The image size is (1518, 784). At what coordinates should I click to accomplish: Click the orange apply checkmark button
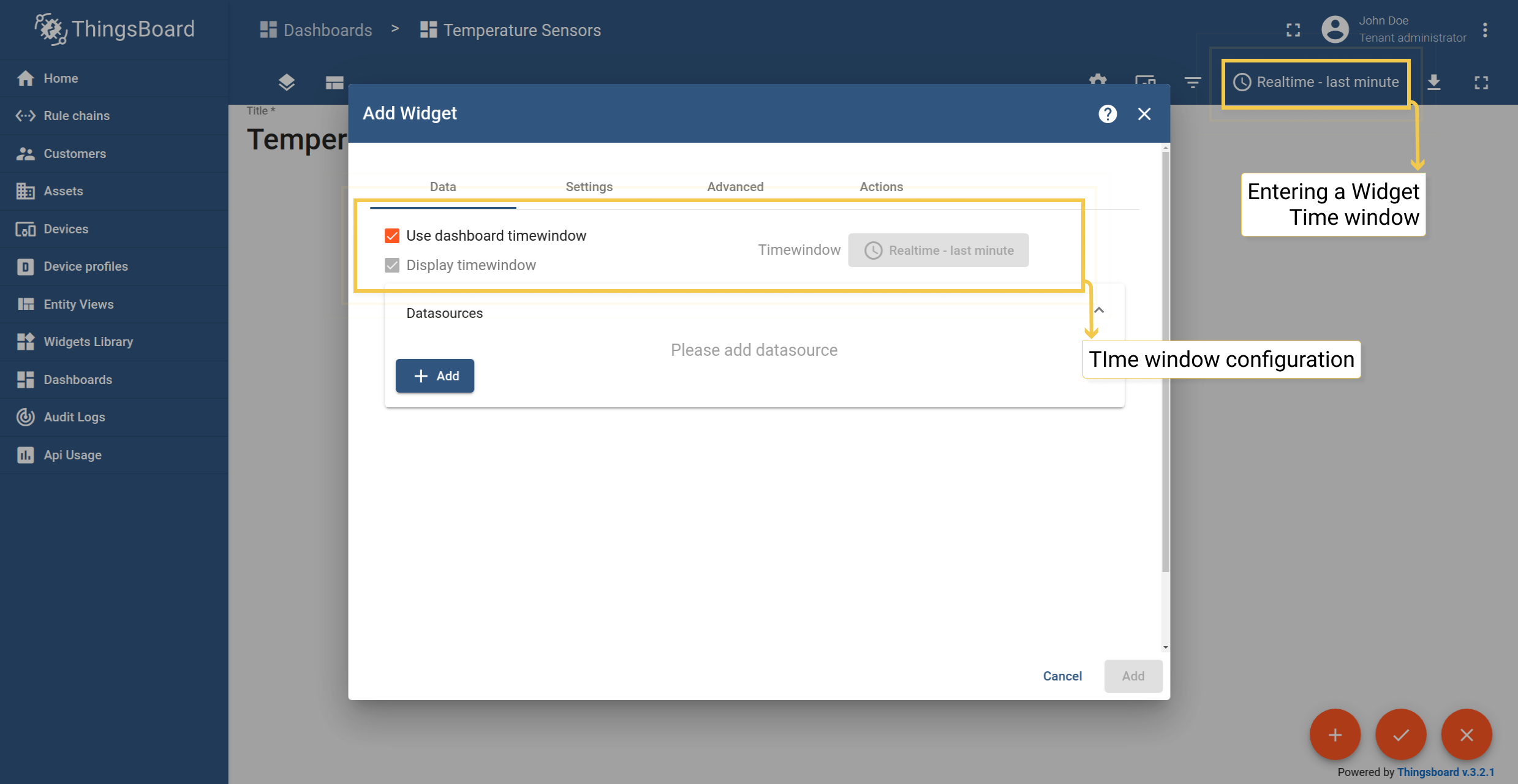[x=1400, y=734]
